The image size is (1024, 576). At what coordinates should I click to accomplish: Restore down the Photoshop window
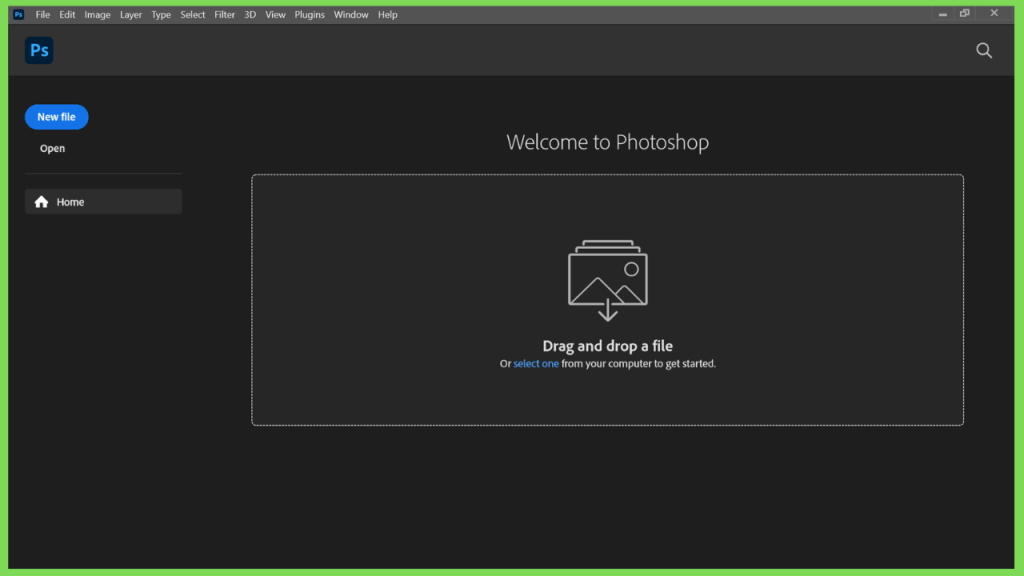965,13
